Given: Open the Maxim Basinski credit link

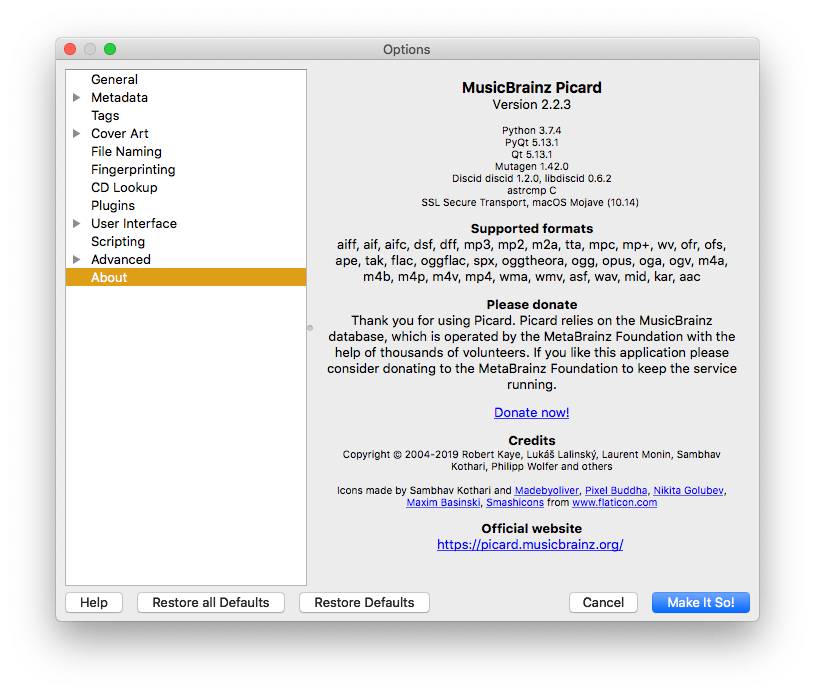Looking at the screenshot, I should pyautogui.click(x=443, y=503).
